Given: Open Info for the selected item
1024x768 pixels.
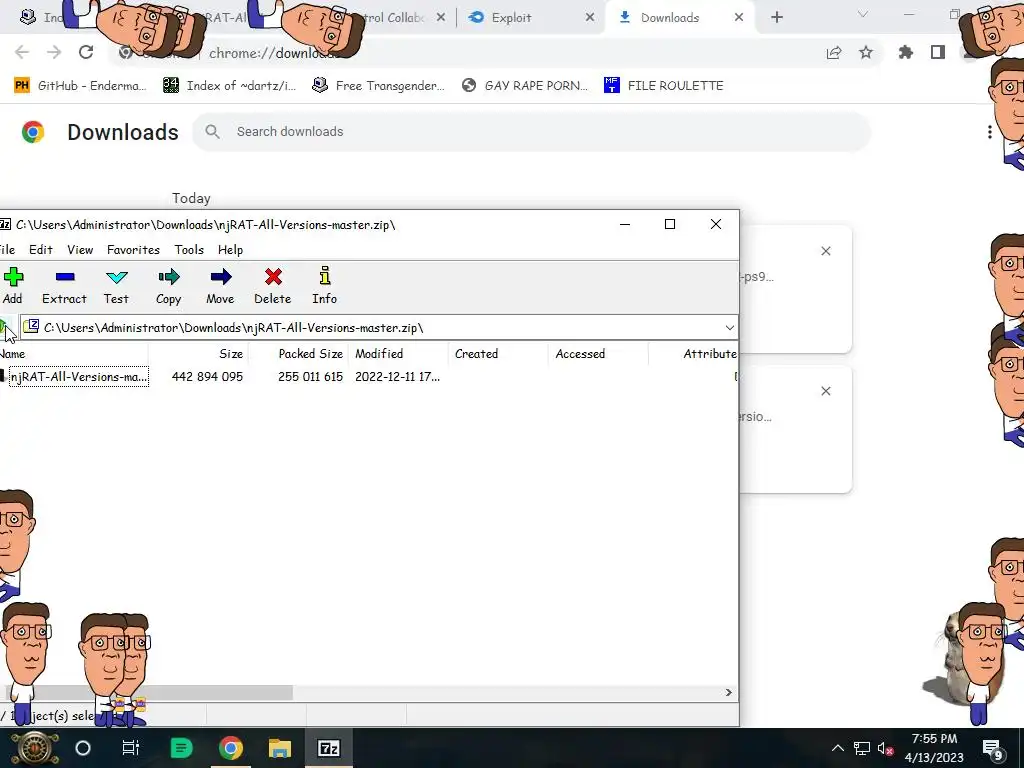Looking at the screenshot, I should click(325, 286).
